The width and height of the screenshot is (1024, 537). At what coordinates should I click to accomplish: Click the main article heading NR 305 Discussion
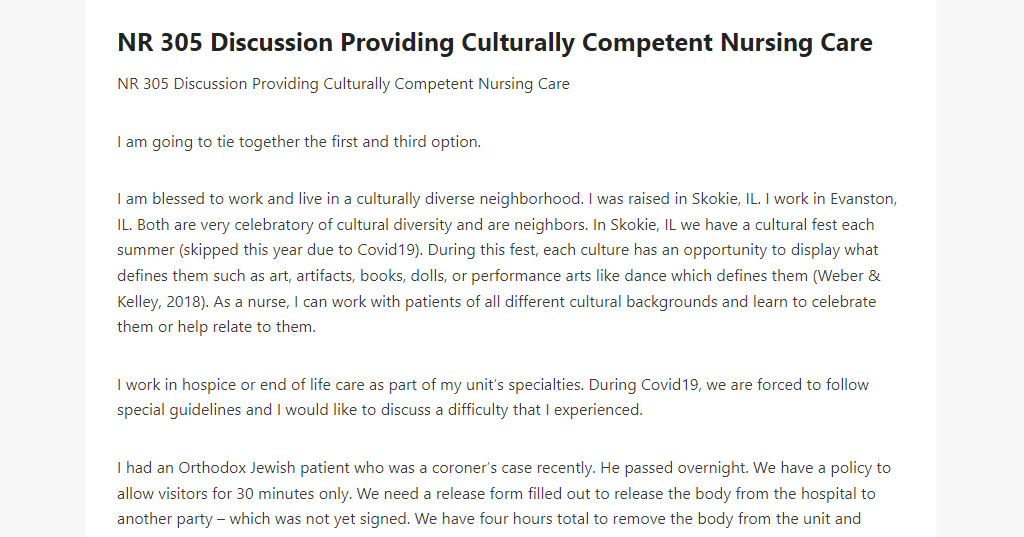tap(494, 43)
